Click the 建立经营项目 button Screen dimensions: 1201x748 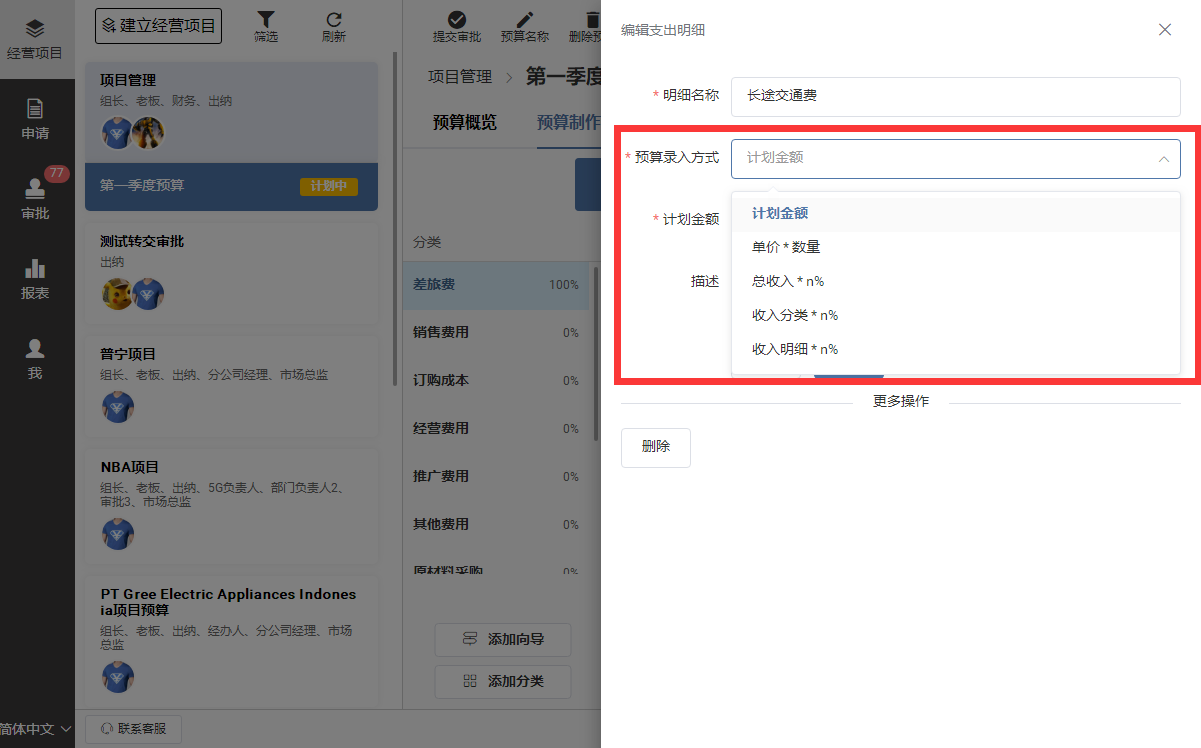click(x=158, y=26)
